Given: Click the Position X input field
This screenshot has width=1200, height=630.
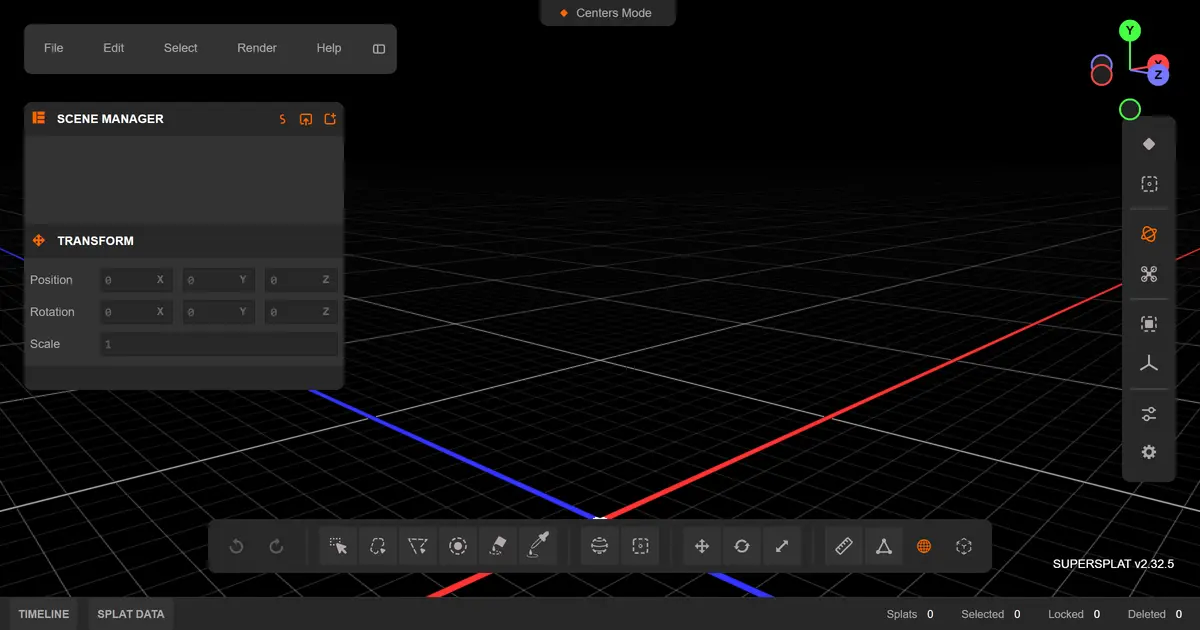Looking at the screenshot, I should (x=136, y=280).
